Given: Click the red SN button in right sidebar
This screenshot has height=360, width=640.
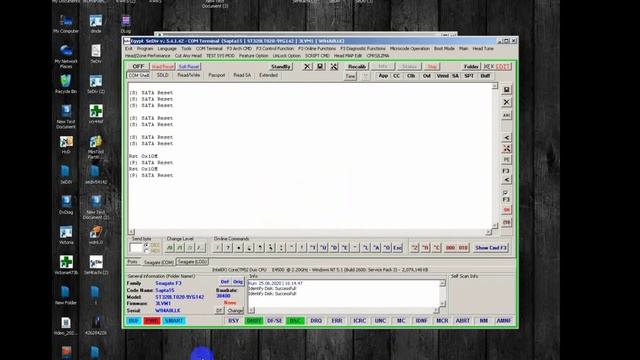Looking at the screenshot, I should click(507, 210).
